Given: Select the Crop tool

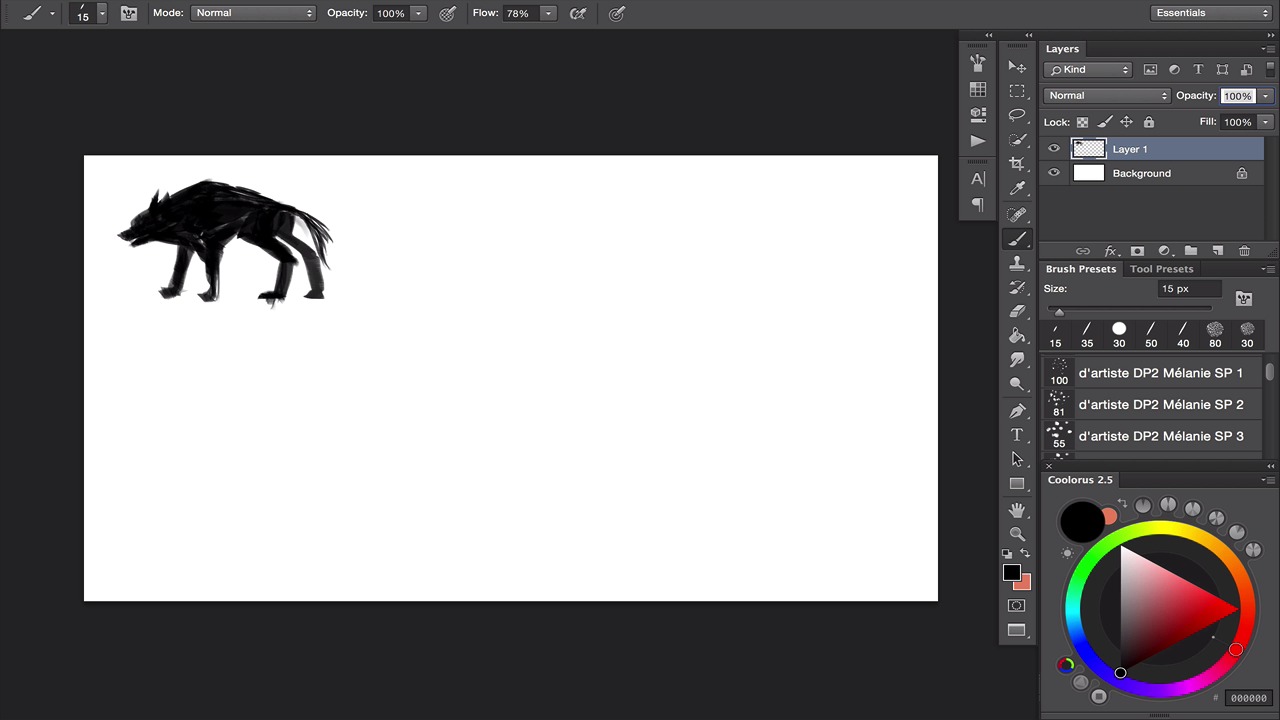Looking at the screenshot, I should tap(1017, 163).
